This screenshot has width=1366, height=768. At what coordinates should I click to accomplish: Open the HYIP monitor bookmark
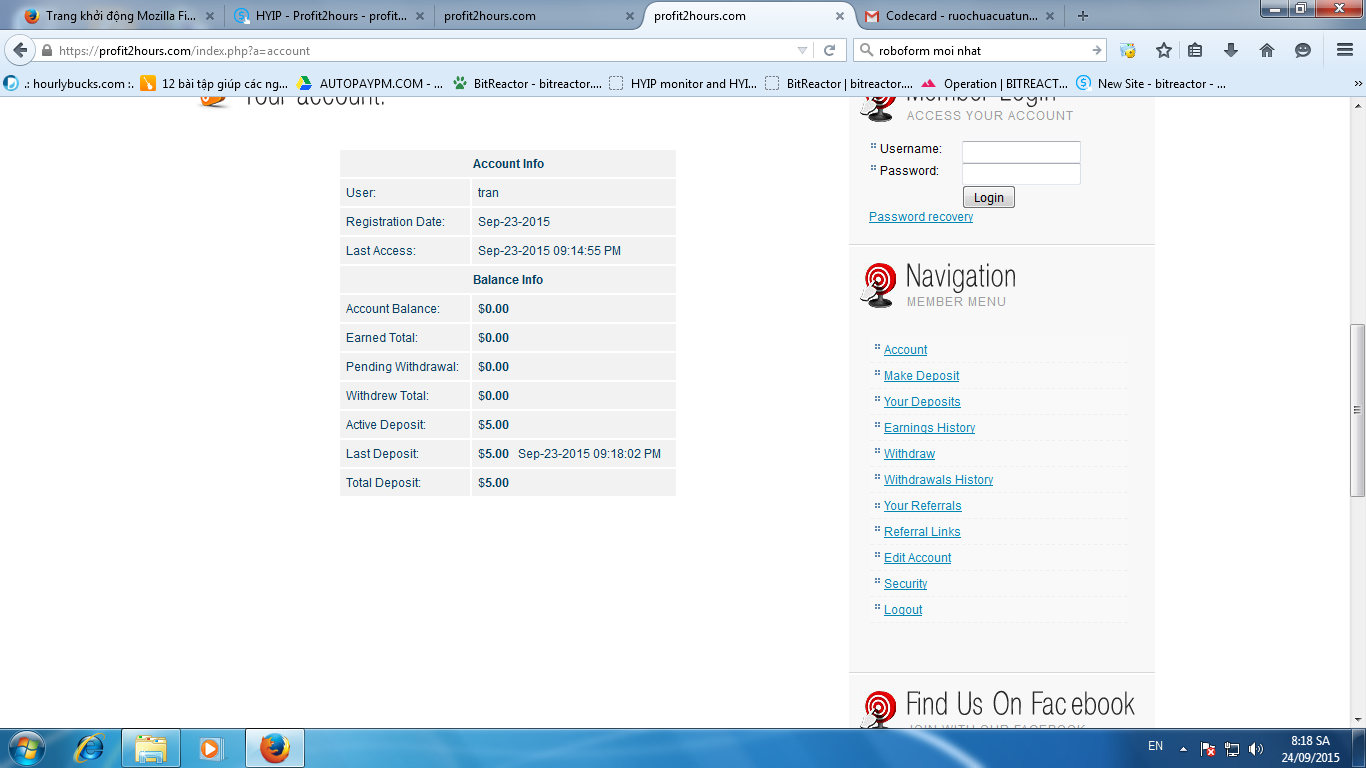pos(683,84)
